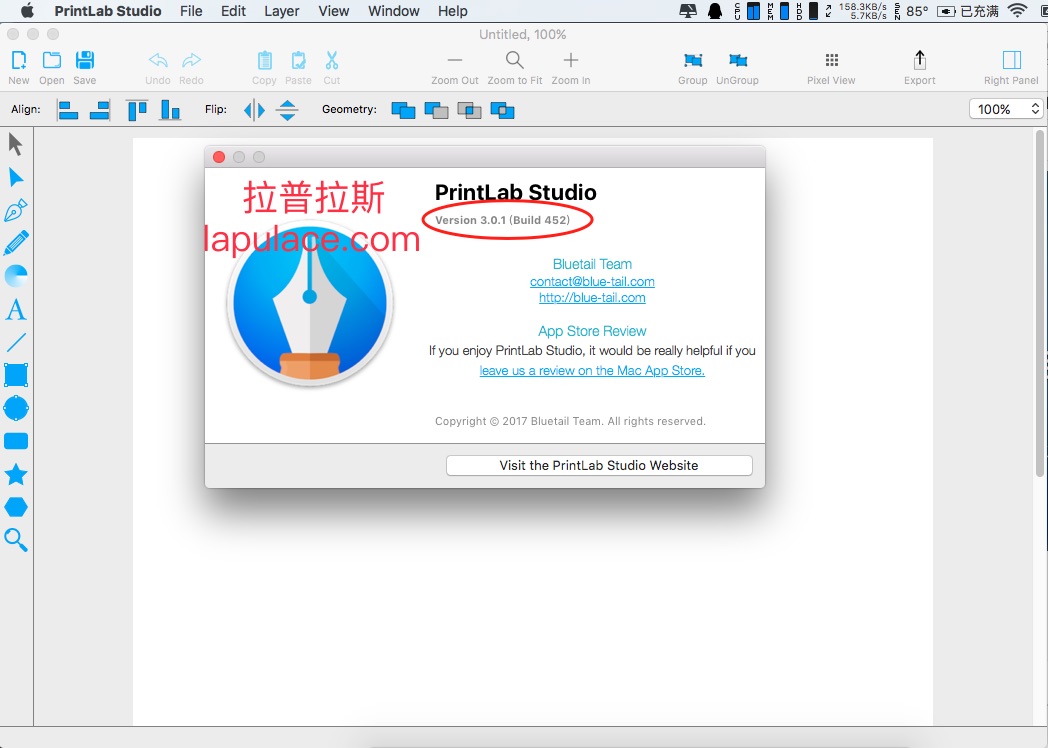
Task: Click the Cut scissors icon
Action: (x=332, y=68)
